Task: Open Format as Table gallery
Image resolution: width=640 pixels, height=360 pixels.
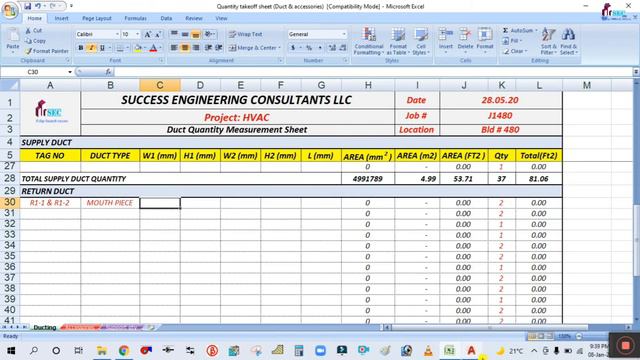Action: pyautogui.click(x=398, y=41)
